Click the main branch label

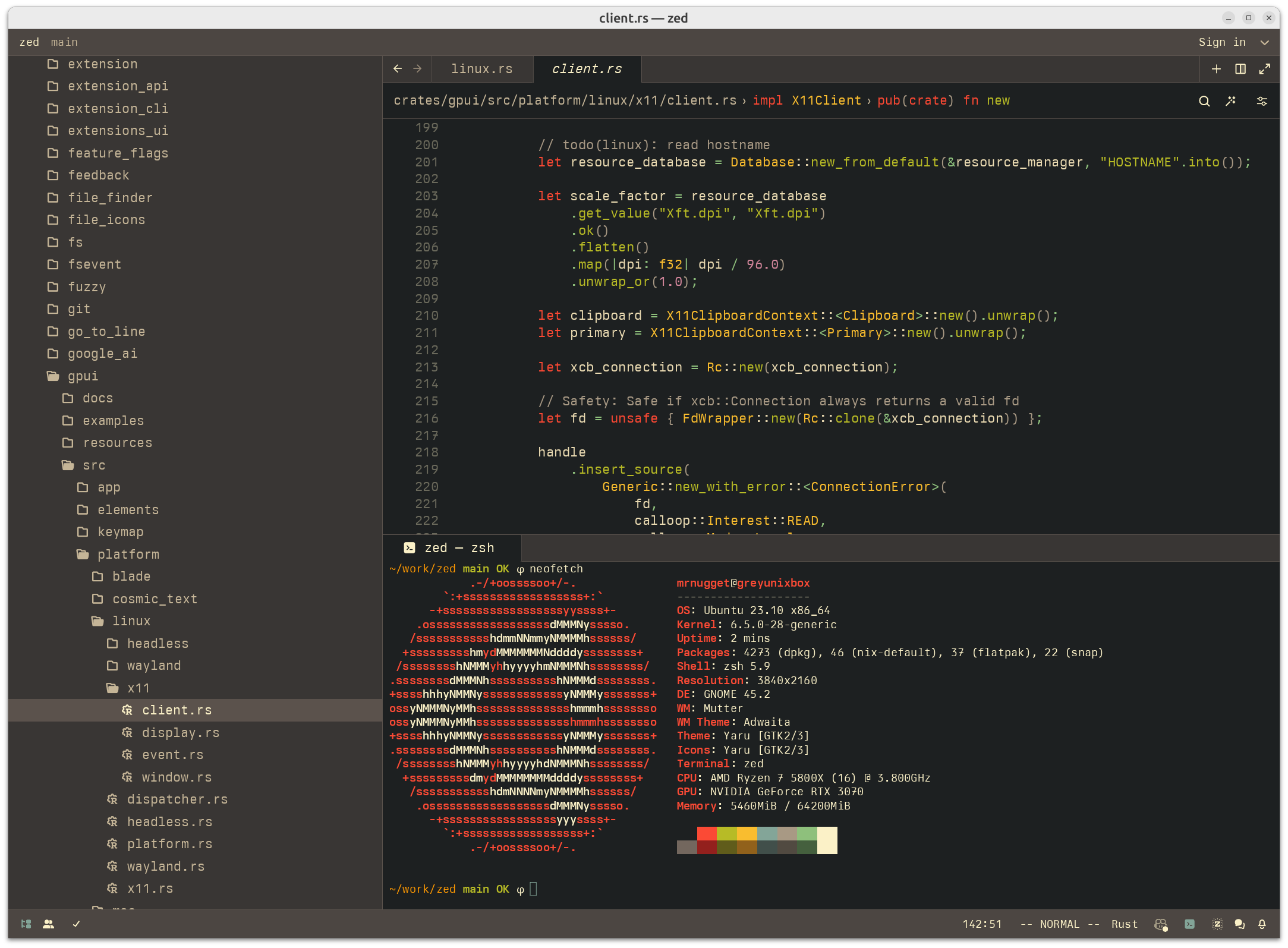pos(64,42)
